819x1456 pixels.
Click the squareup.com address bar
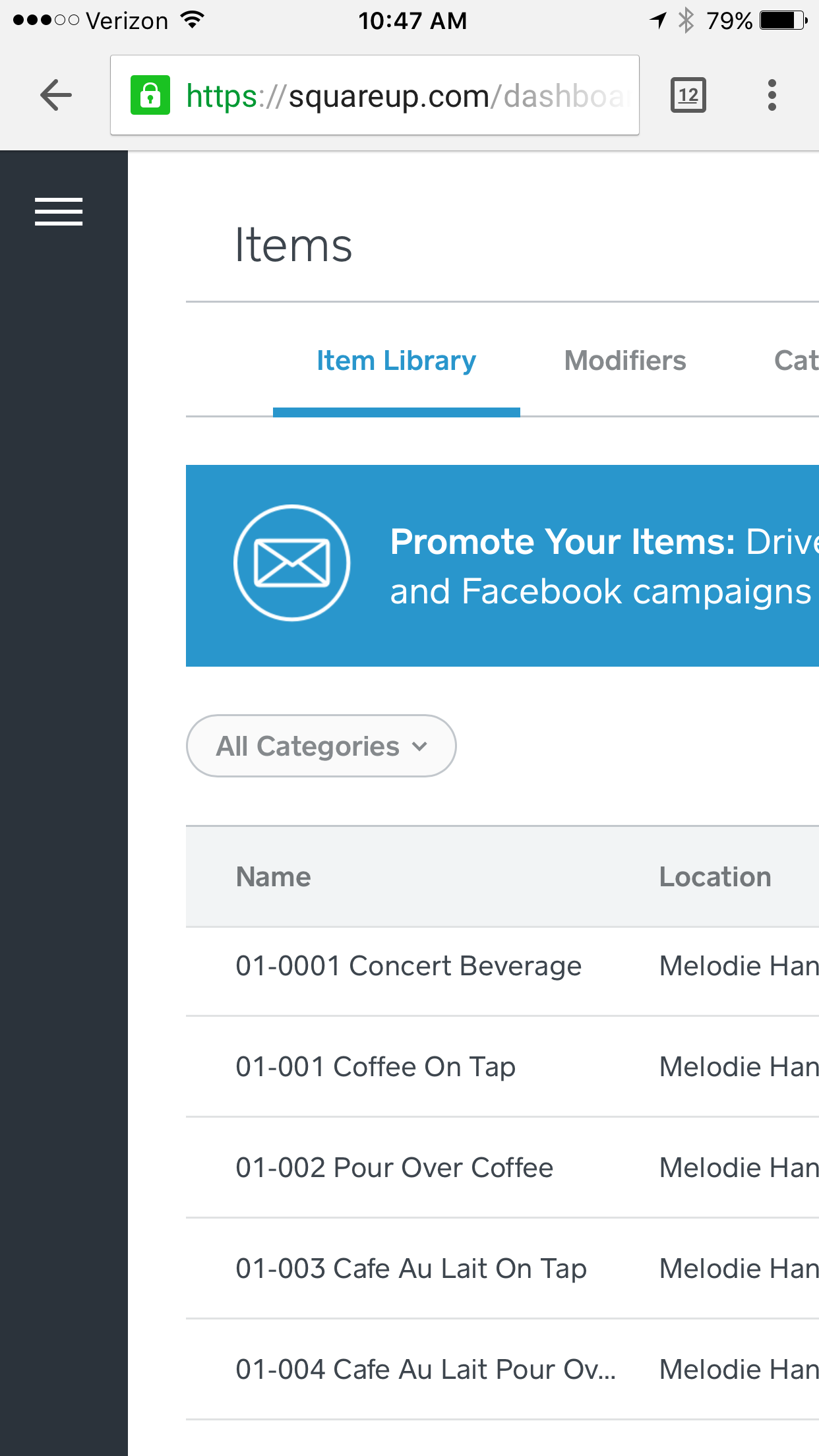[375, 96]
